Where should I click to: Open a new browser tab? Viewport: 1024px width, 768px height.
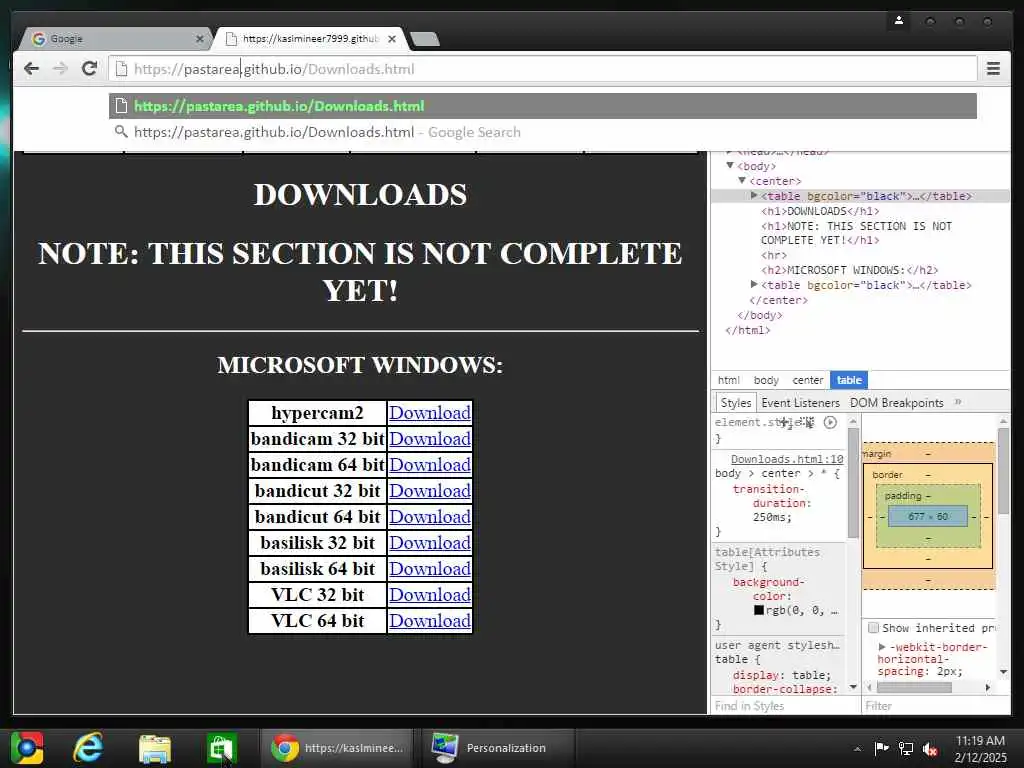pos(426,39)
